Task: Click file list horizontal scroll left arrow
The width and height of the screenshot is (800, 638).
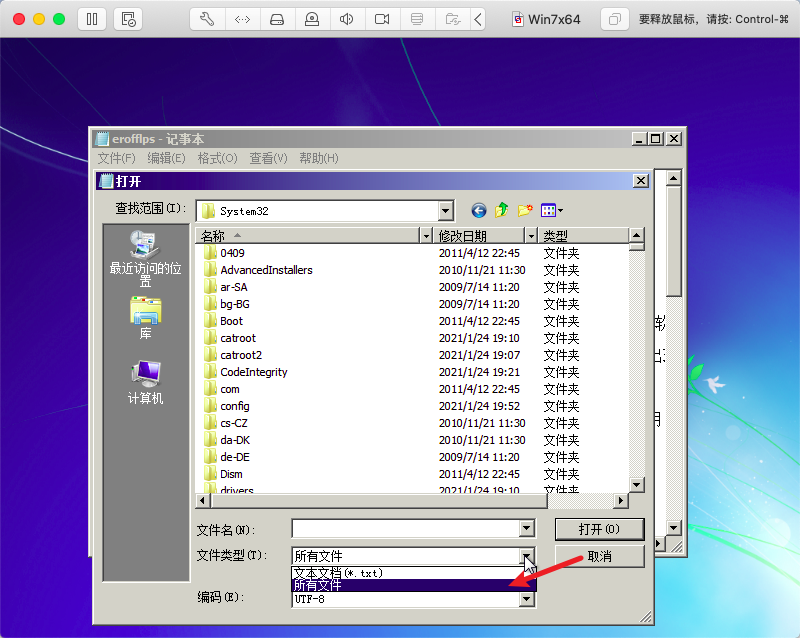Action: [x=203, y=501]
